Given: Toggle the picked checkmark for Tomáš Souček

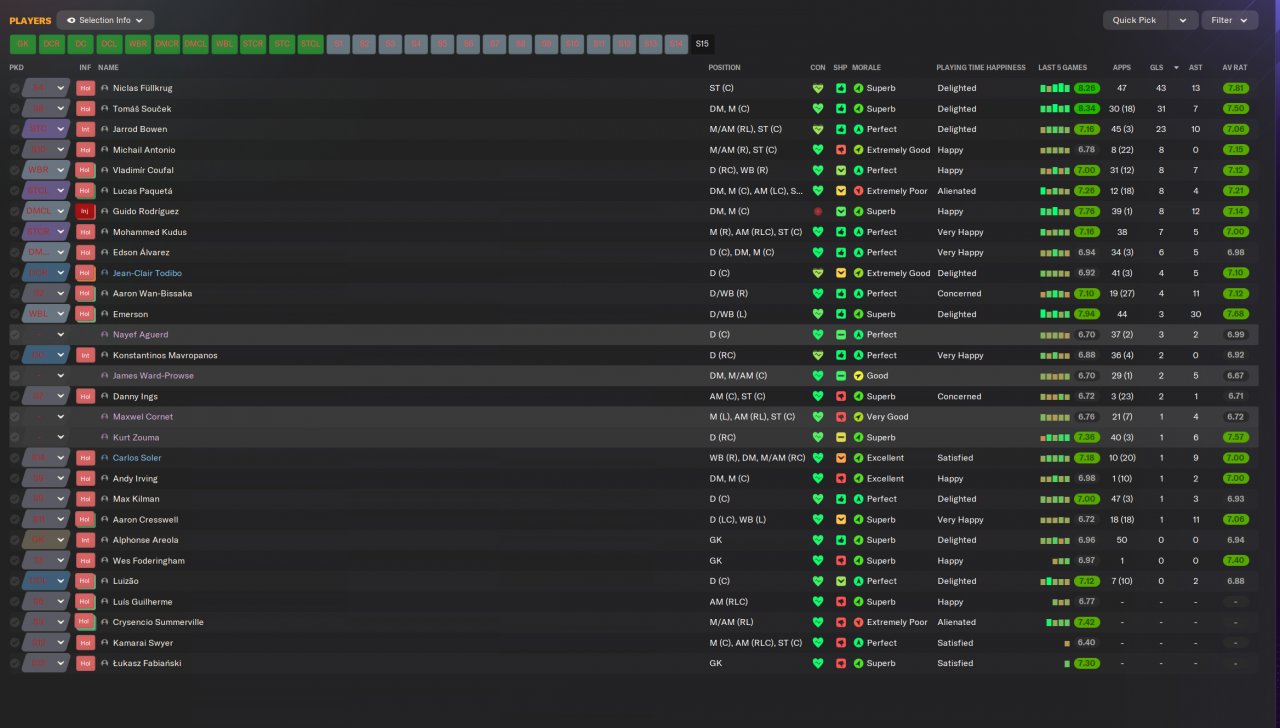Looking at the screenshot, I should 14,109.
